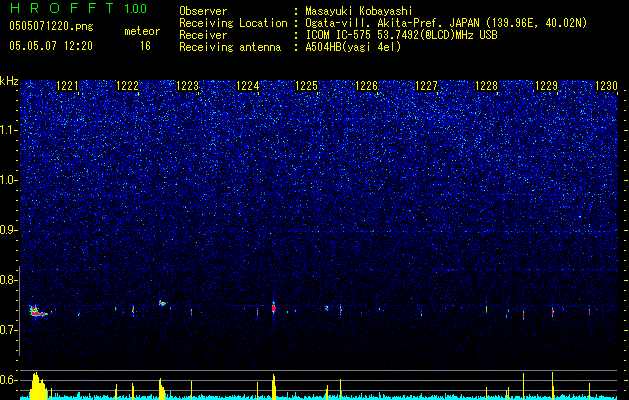Click the ICOM IC-575 receiver text
Screen dimensions: 629x400
[x=401, y=35]
